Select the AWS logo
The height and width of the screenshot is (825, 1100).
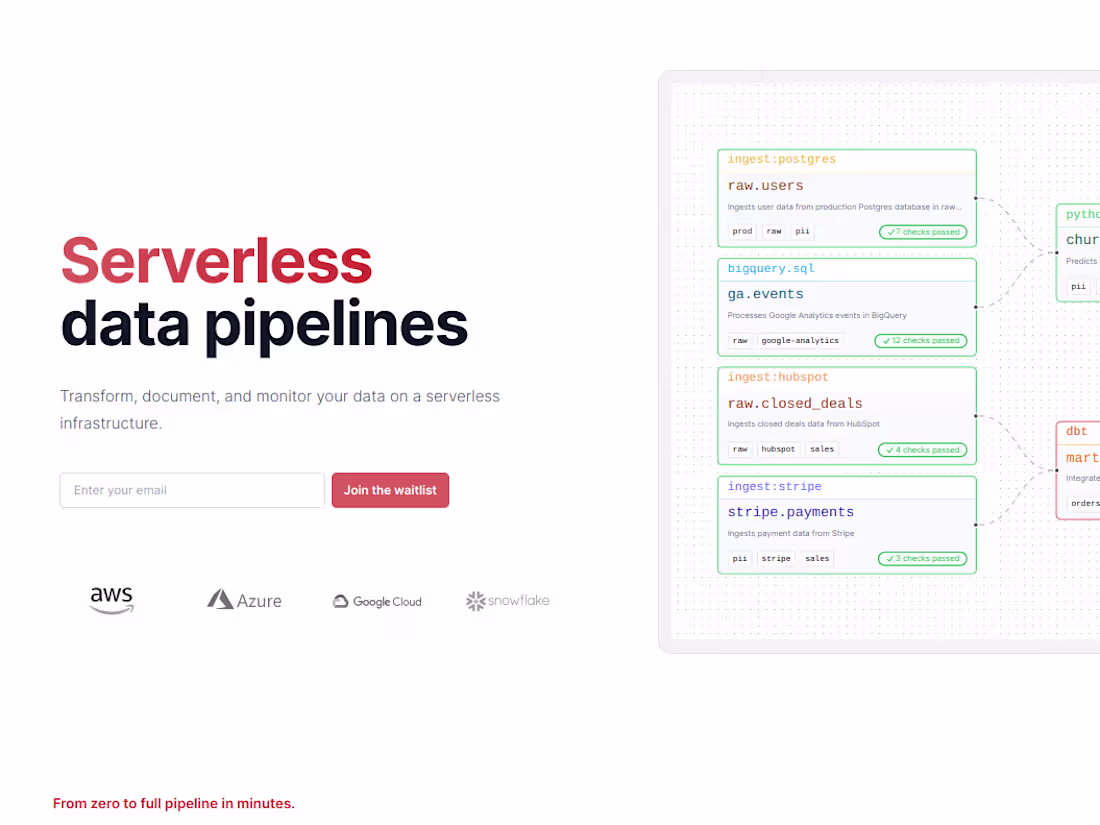click(111, 600)
